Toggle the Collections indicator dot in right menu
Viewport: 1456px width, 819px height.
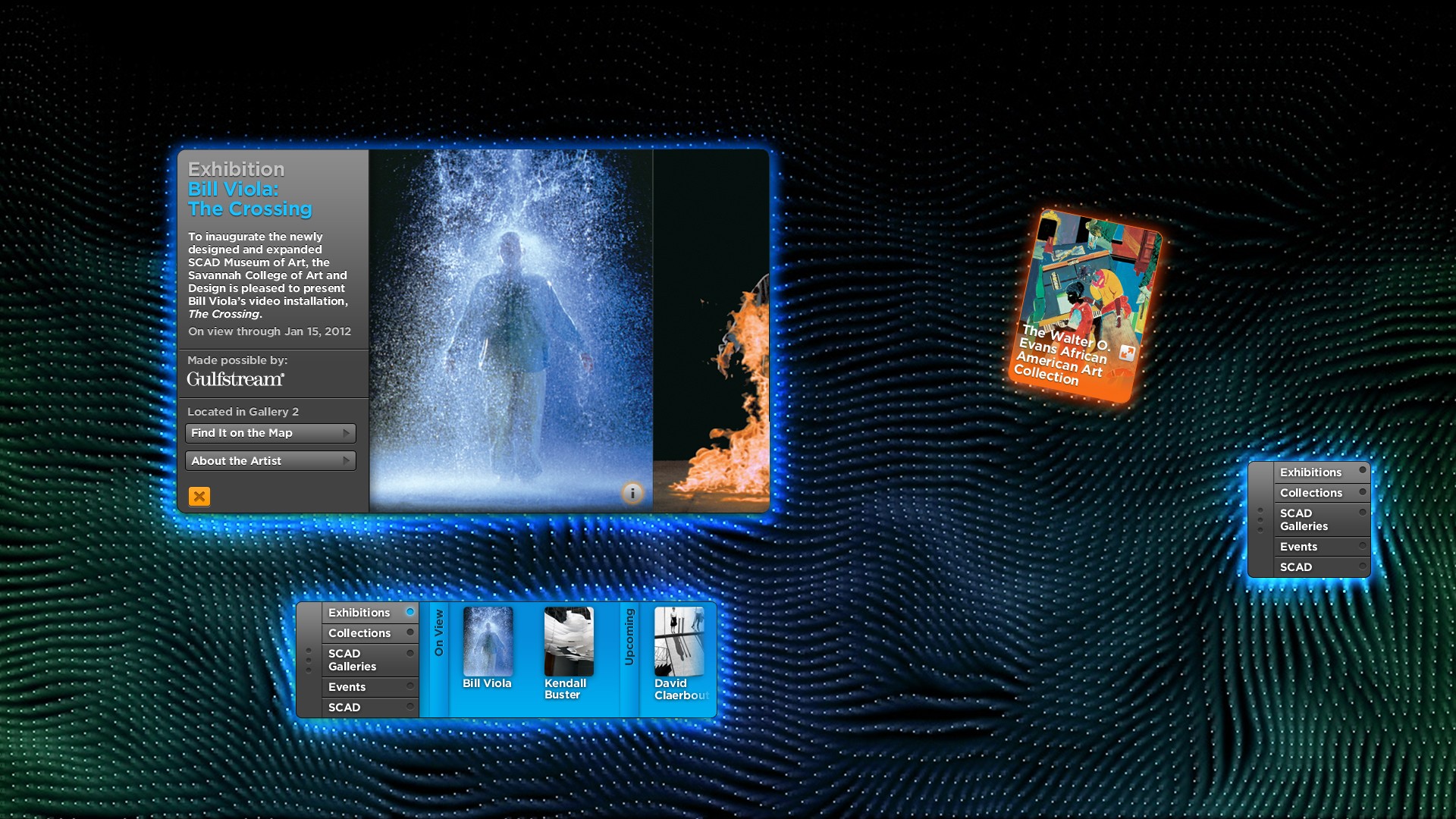1363,492
